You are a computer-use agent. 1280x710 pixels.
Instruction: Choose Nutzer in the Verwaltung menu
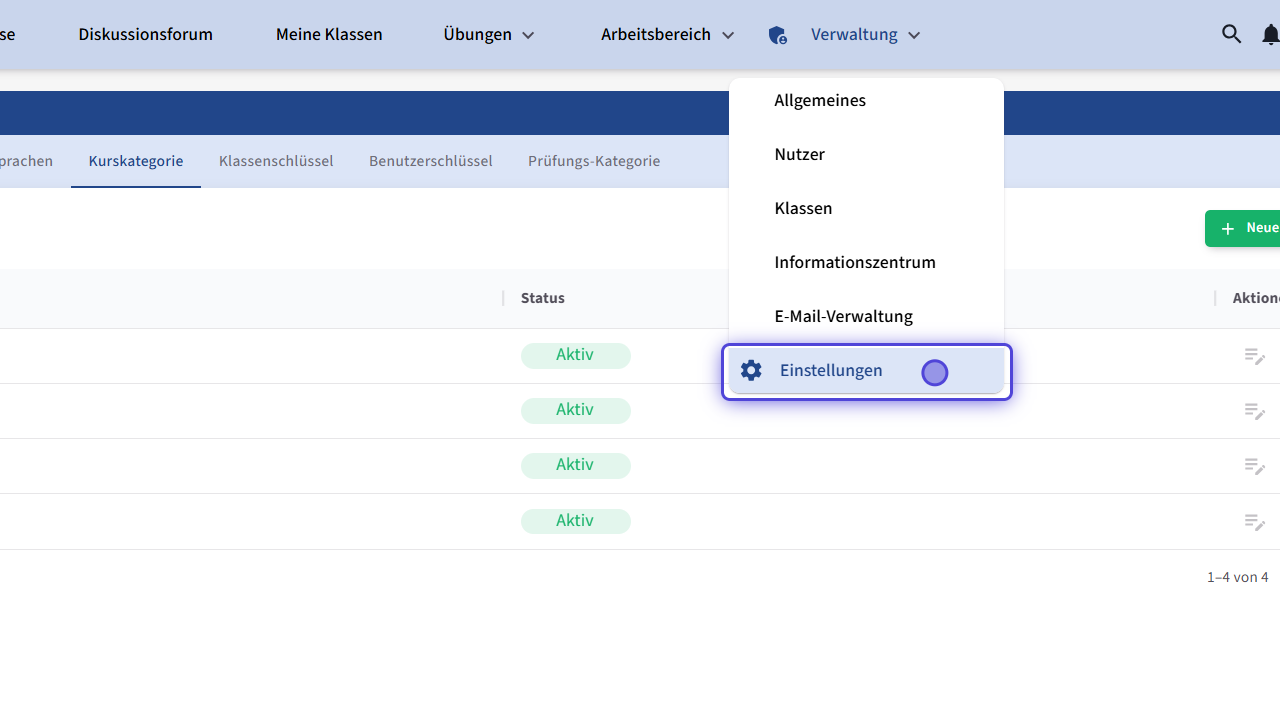(799, 154)
